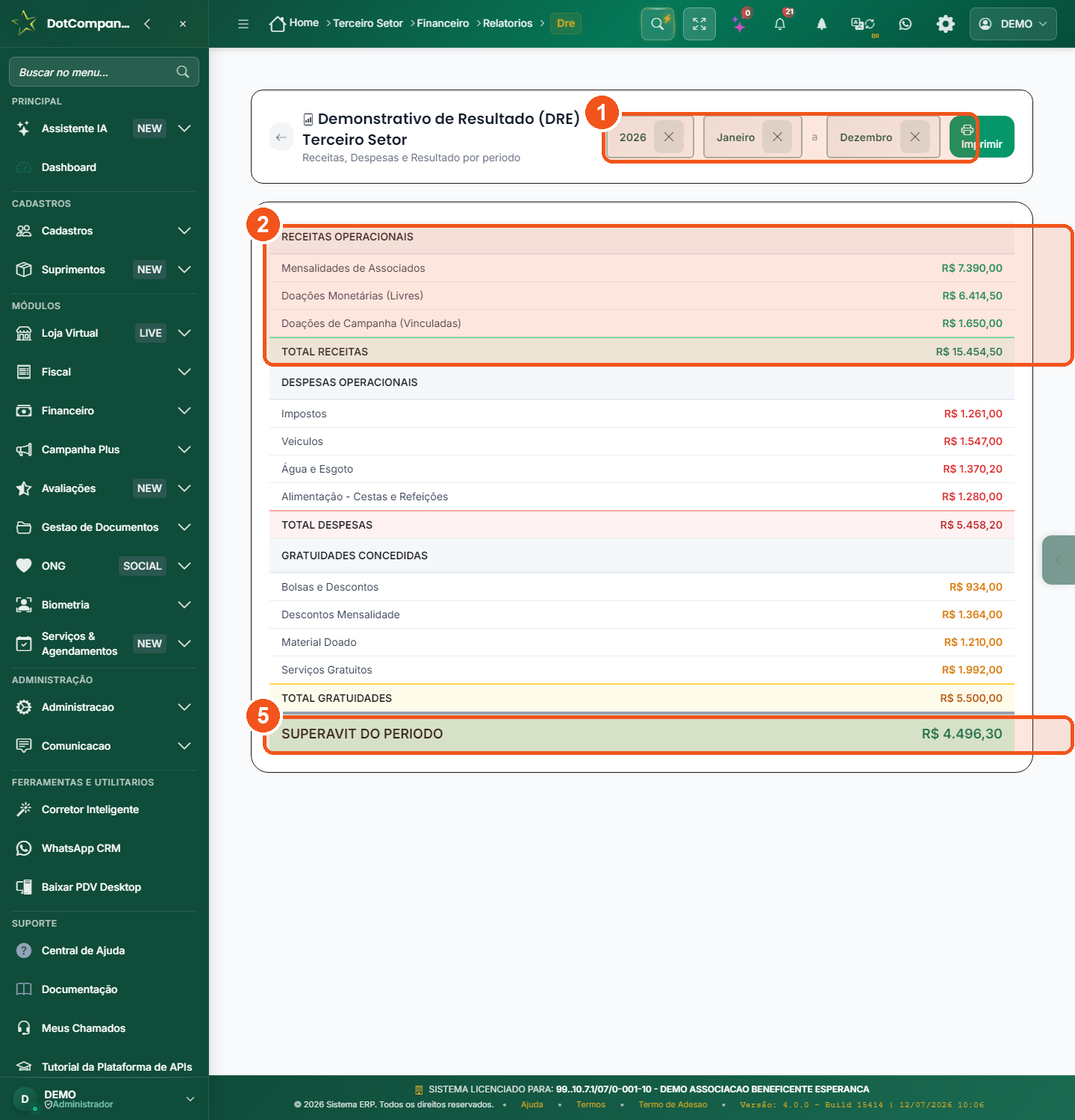Click the hamburger menu icon

[x=243, y=24]
